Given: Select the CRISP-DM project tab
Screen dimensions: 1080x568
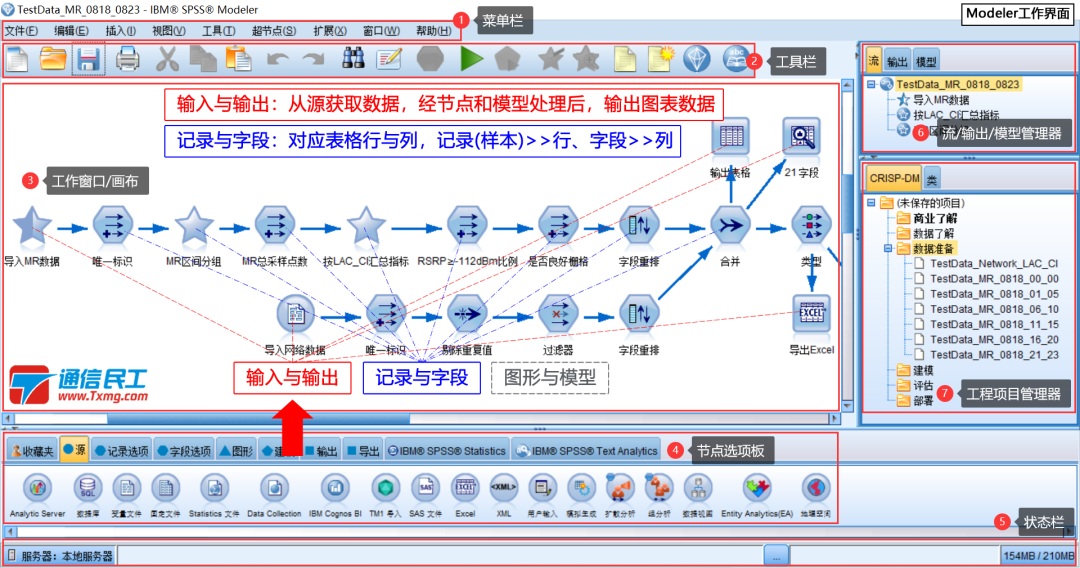Looking at the screenshot, I should (894, 178).
